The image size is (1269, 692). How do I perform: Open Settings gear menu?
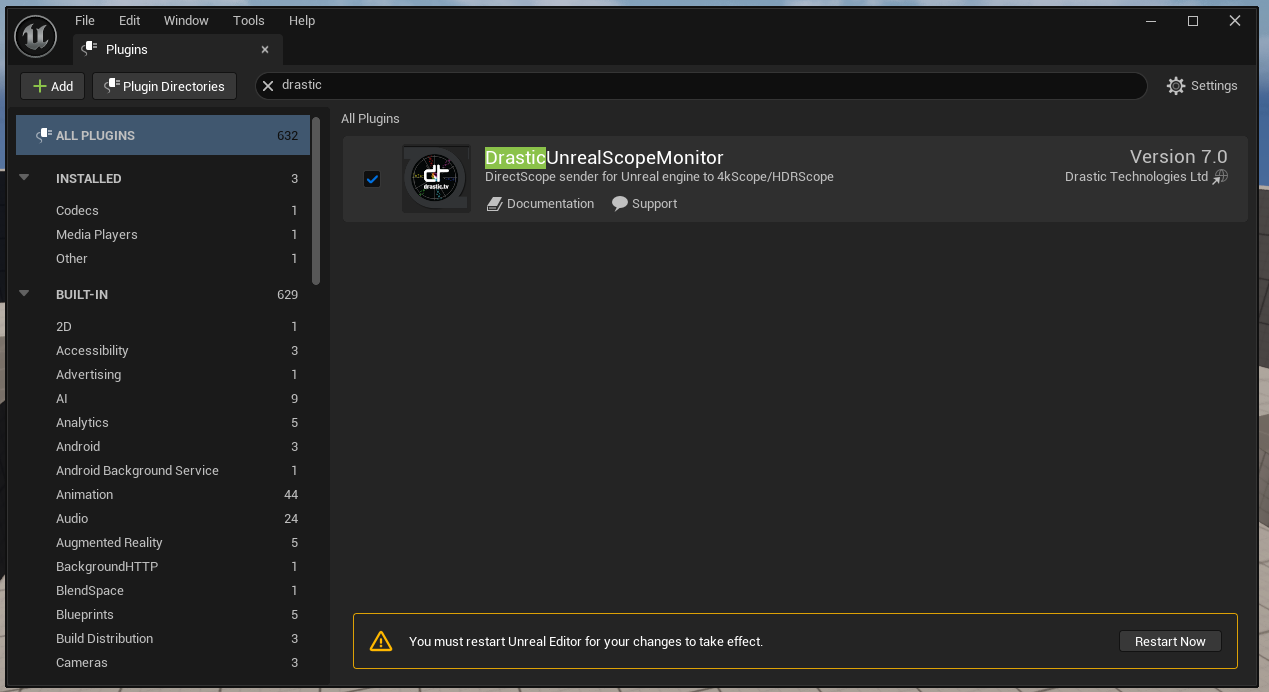click(x=1202, y=86)
